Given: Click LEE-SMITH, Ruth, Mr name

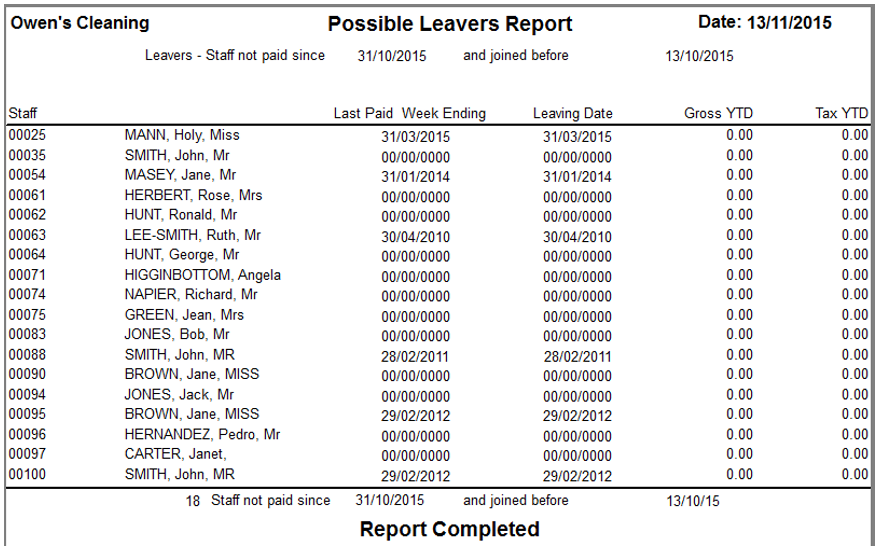Looking at the screenshot, I should point(193,235).
